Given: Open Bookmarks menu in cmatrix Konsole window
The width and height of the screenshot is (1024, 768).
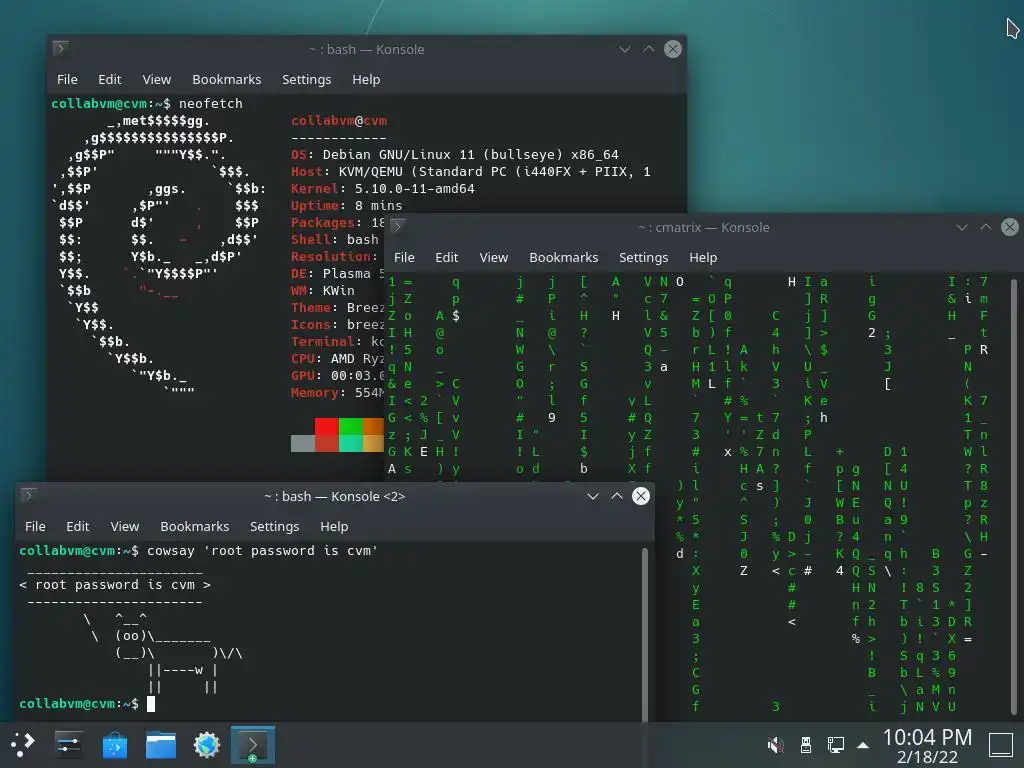Looking at the screenshot, I should click(564, 257).
